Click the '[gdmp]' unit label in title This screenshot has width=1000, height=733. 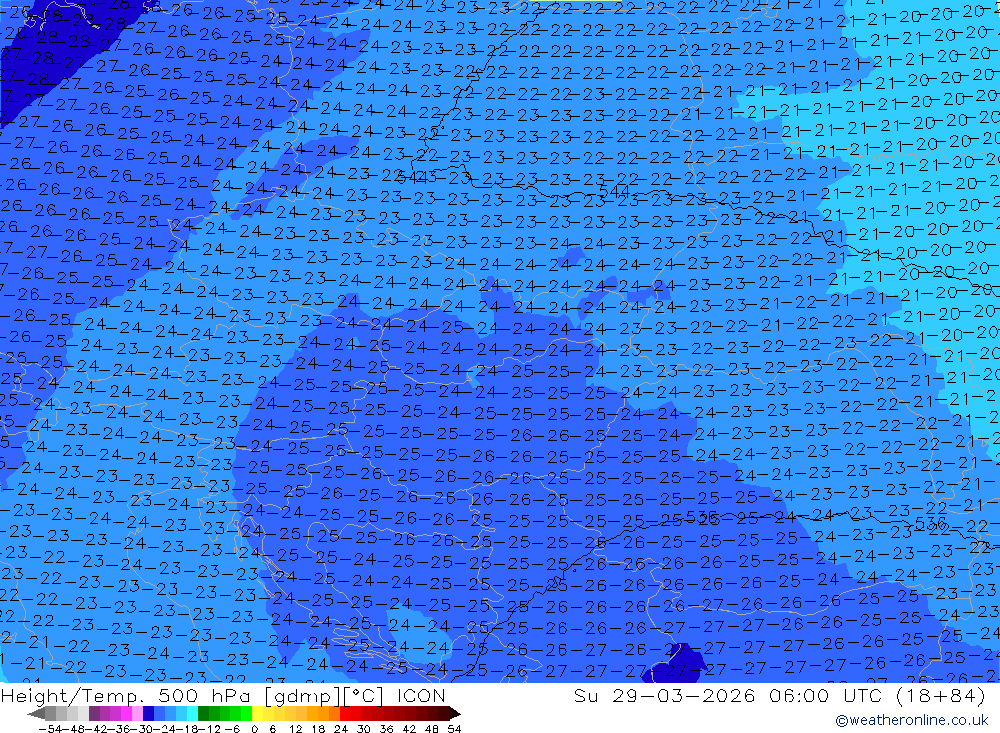302,696
